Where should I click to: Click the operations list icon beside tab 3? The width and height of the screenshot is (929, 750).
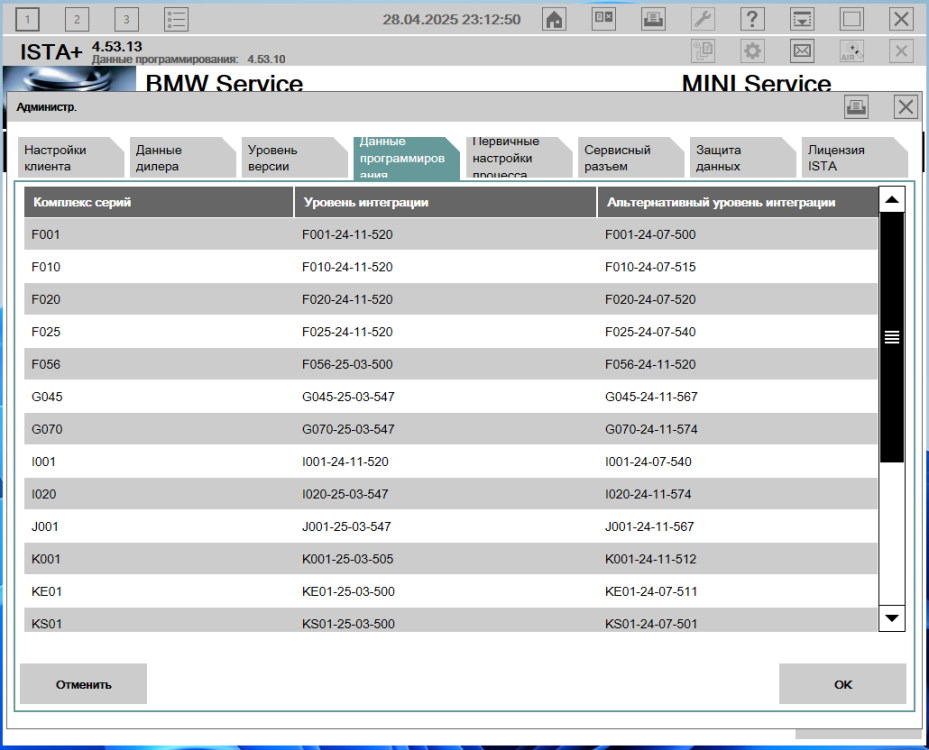[176, 19]
